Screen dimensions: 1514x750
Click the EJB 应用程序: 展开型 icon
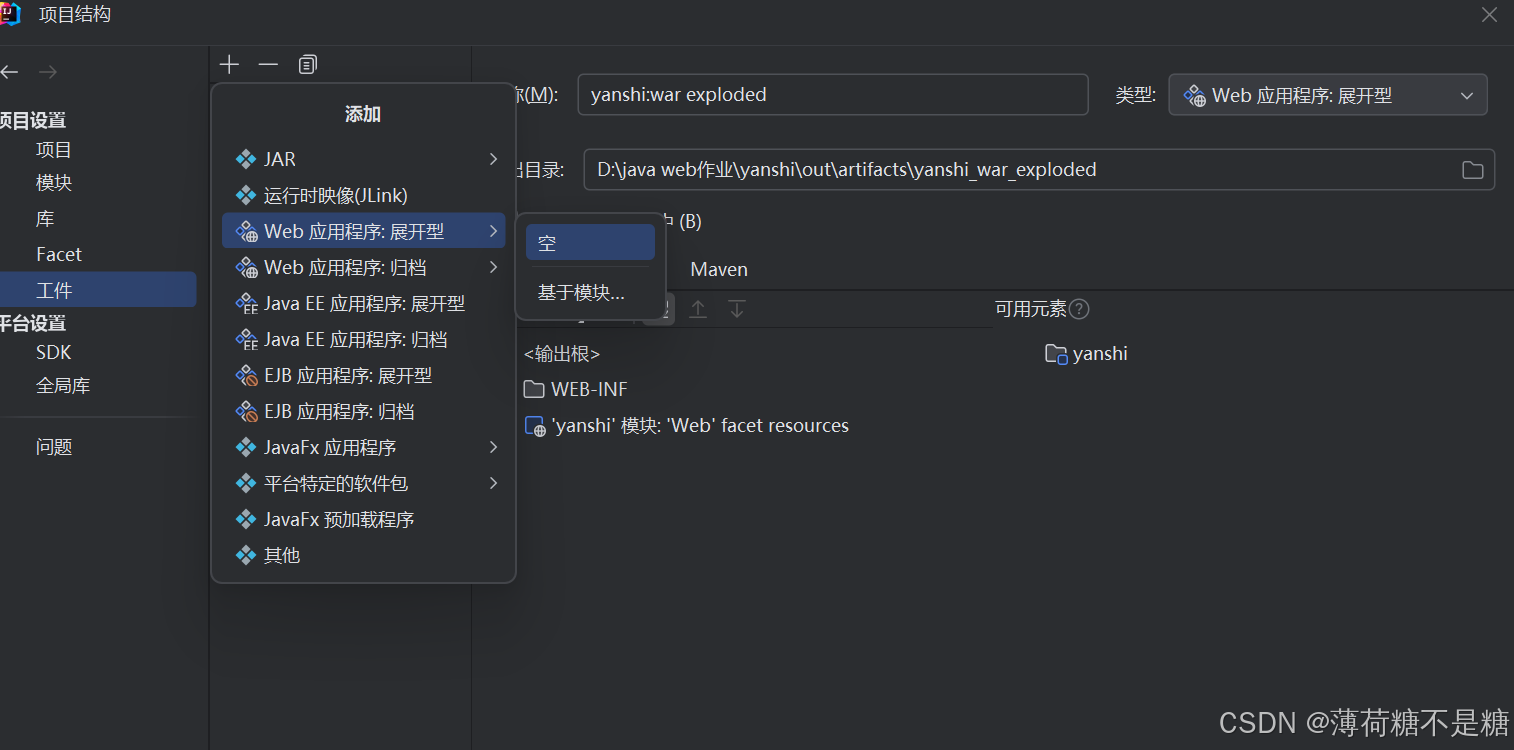click(x=246, y=375)
